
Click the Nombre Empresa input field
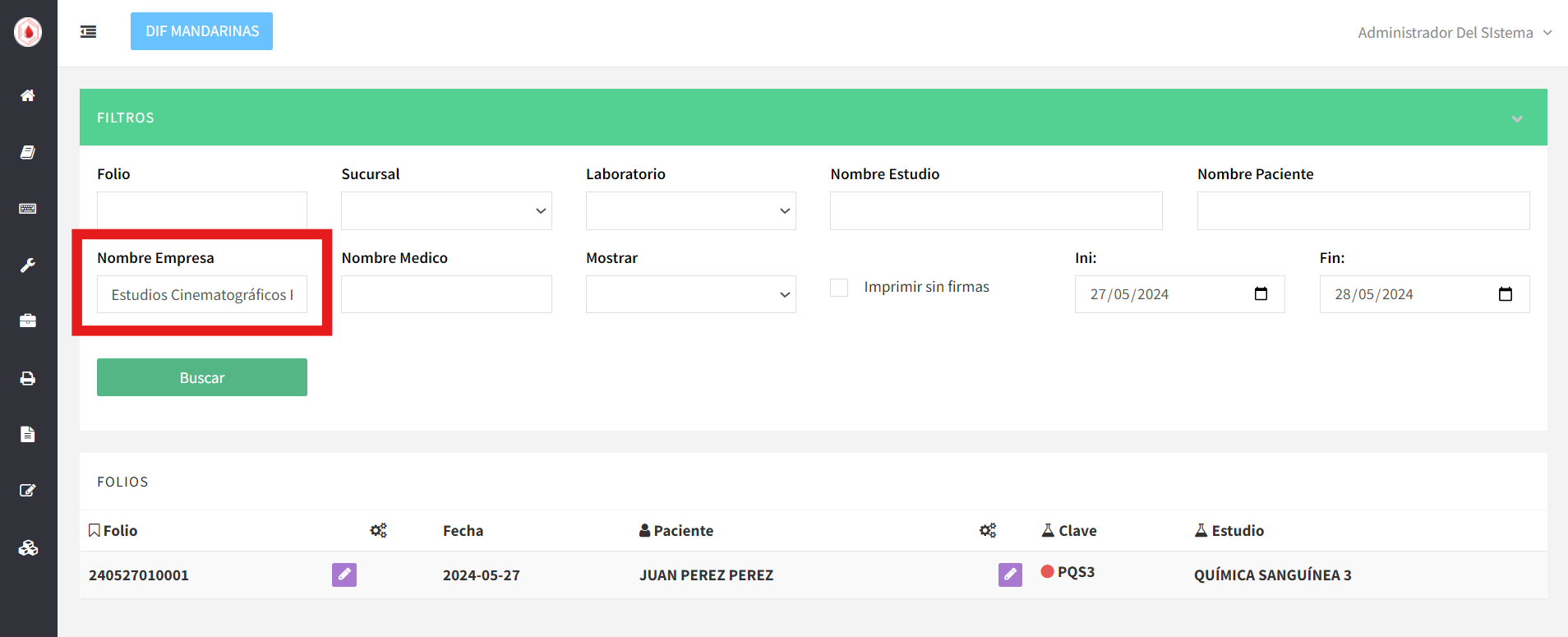coord(202,294)
